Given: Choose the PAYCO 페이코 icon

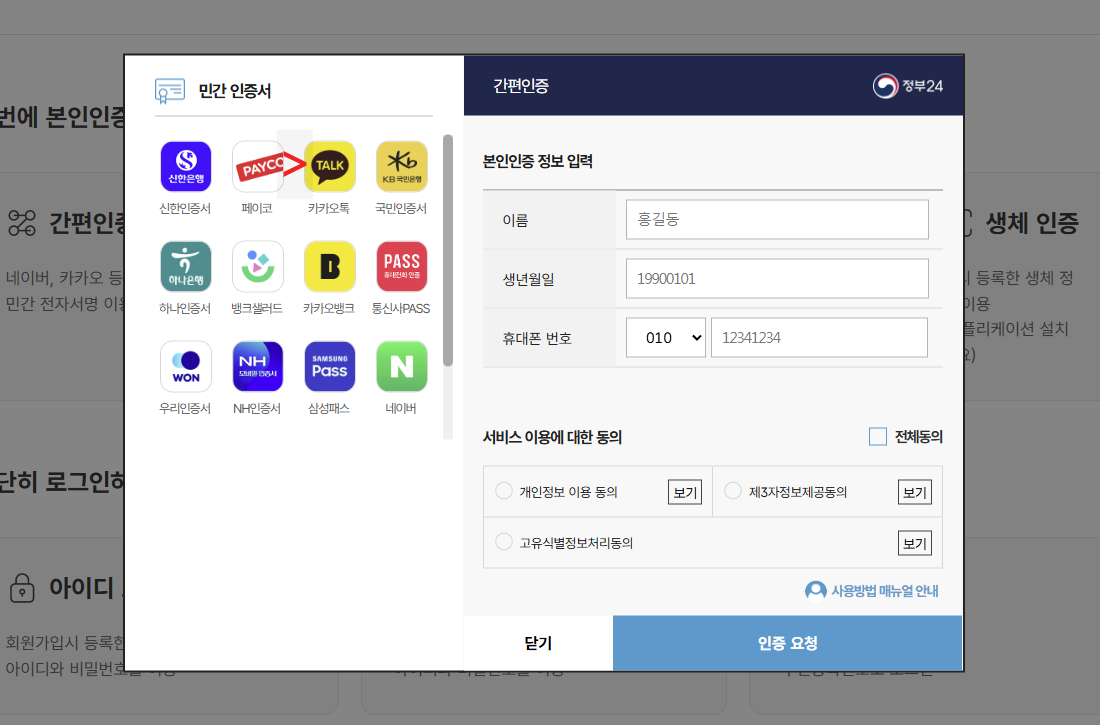Looking at the screenshot, I should pyautogui.click(x=257, y=166).
